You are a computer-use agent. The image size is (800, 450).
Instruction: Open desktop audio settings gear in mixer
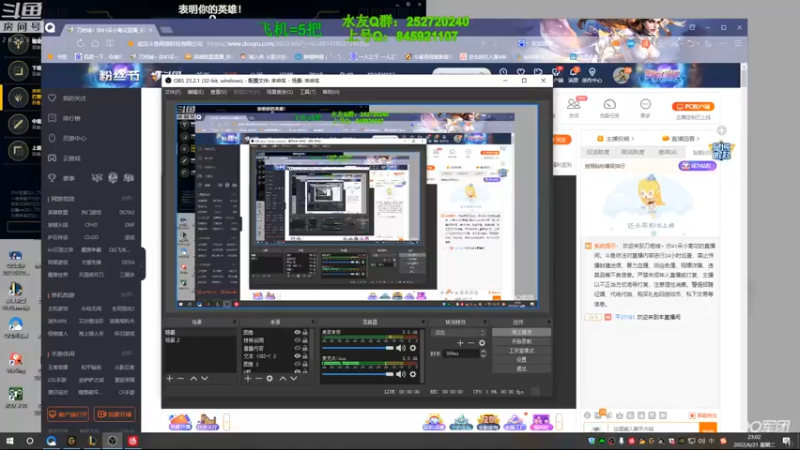(413, 348)
